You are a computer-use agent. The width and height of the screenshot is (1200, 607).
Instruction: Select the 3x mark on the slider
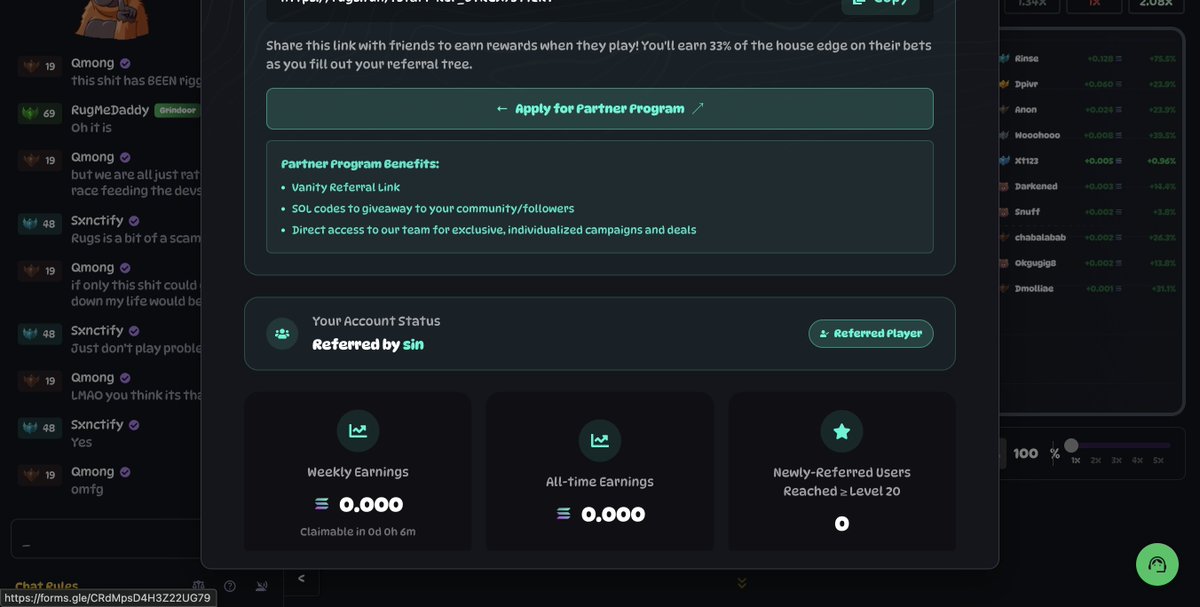pyautogui.click(x=1116, y=460)
